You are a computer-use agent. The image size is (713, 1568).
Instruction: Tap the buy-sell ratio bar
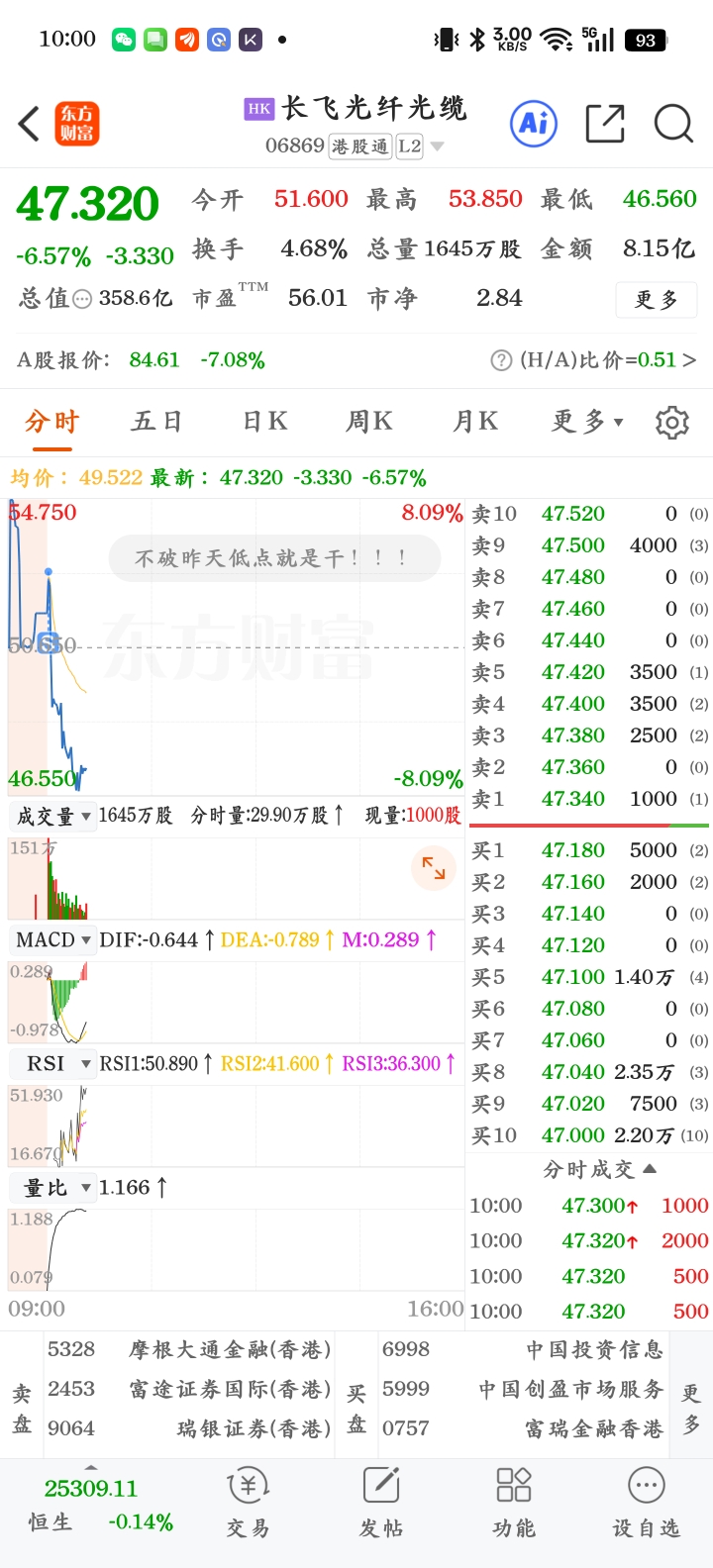pyautogui.click(x=589, y=825)
